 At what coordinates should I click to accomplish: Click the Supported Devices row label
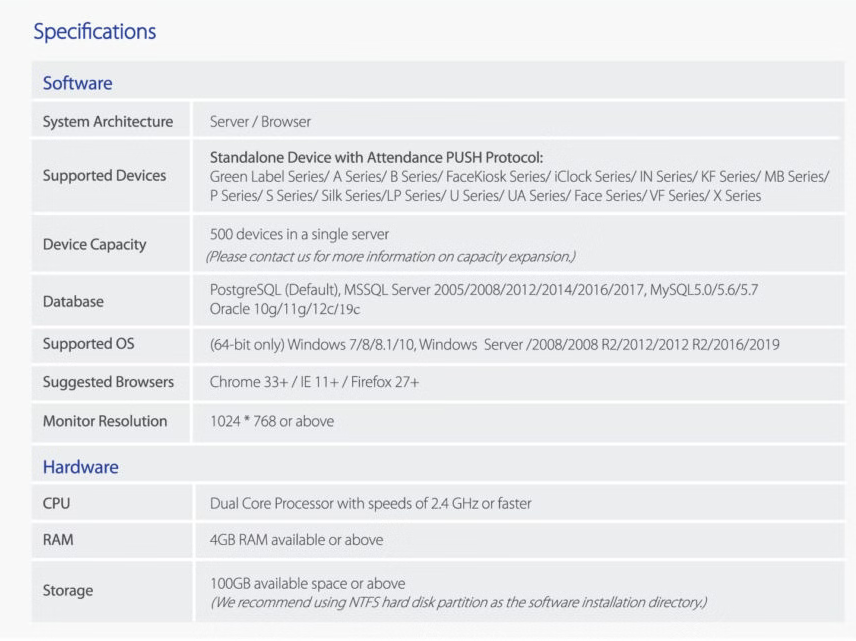[104, 175]
